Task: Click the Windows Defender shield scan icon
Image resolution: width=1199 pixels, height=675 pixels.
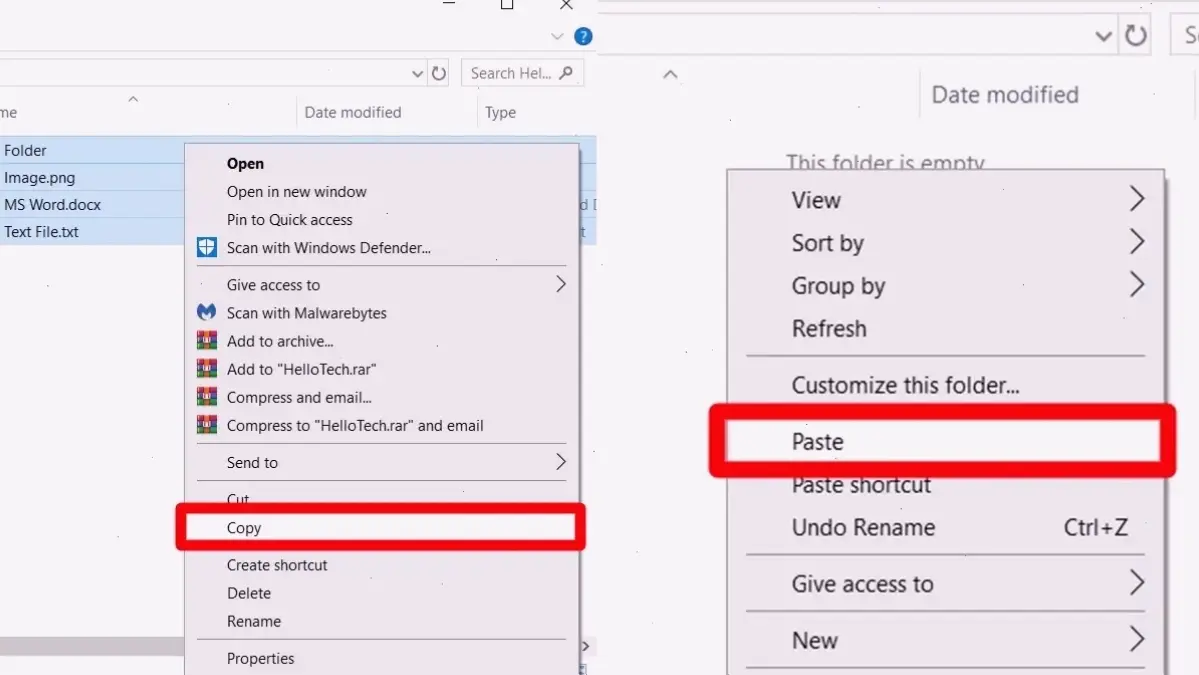Action: [x=206, y=247]
